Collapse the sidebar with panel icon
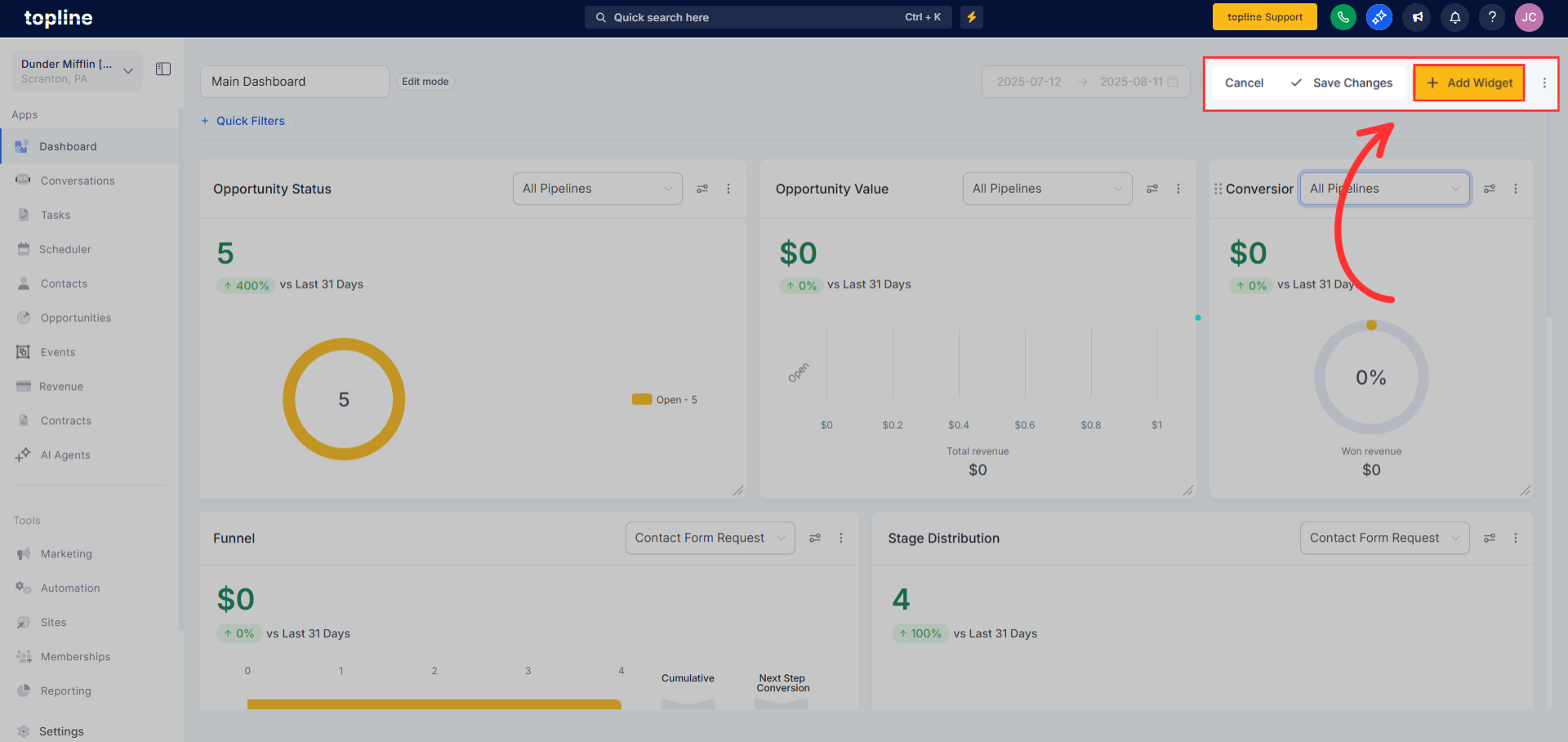The width and height of the screenshot is (1568, 742). coord(163,69)
